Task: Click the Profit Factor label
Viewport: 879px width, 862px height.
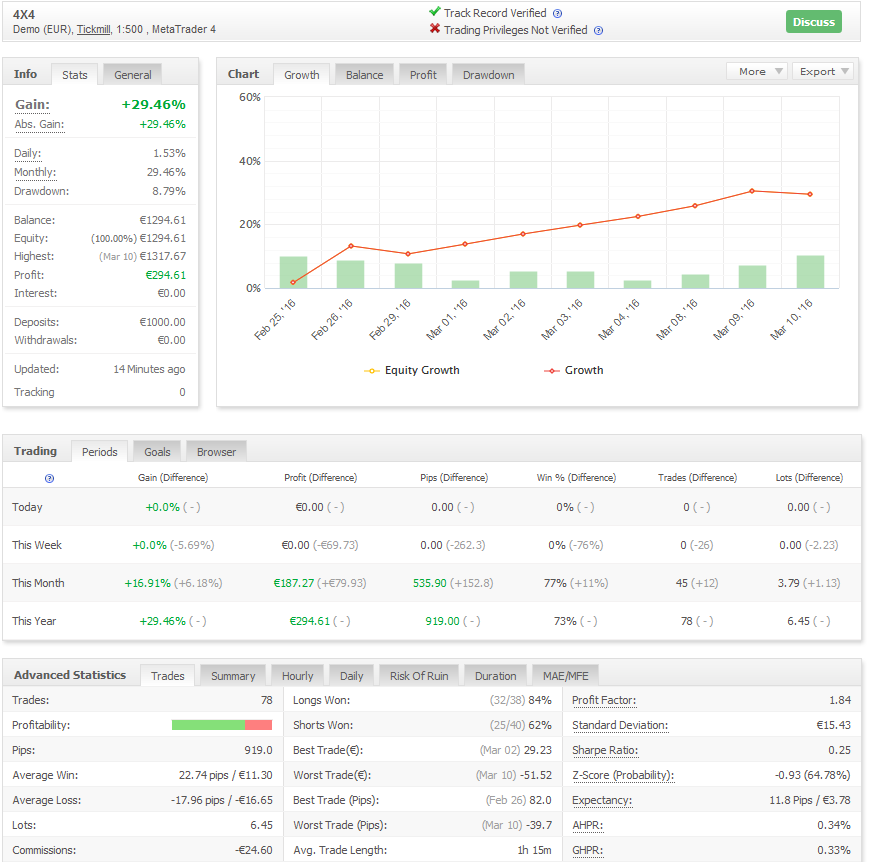Action: tap(604, 701)
